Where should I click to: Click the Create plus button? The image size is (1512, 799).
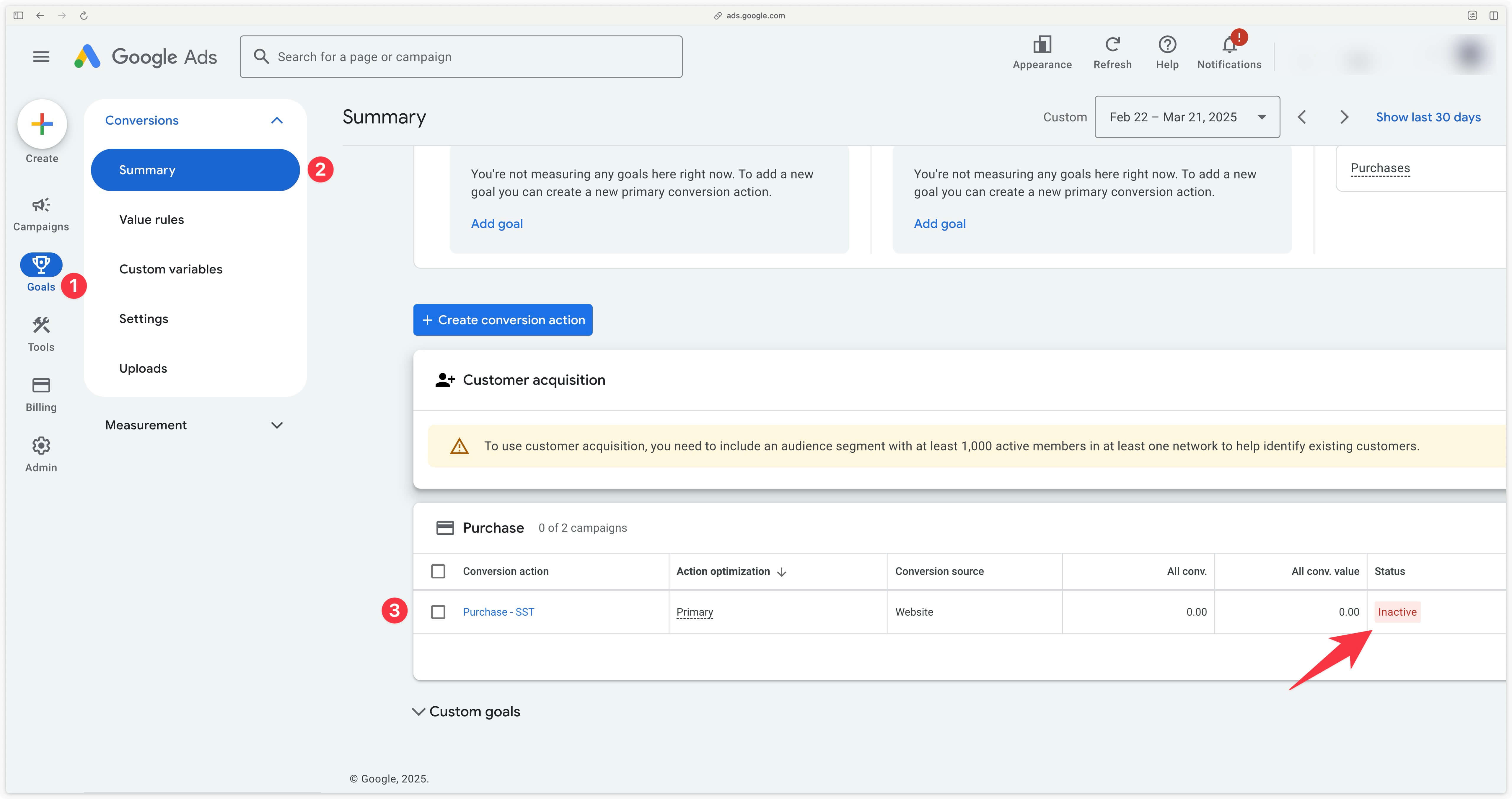(42, 124)
